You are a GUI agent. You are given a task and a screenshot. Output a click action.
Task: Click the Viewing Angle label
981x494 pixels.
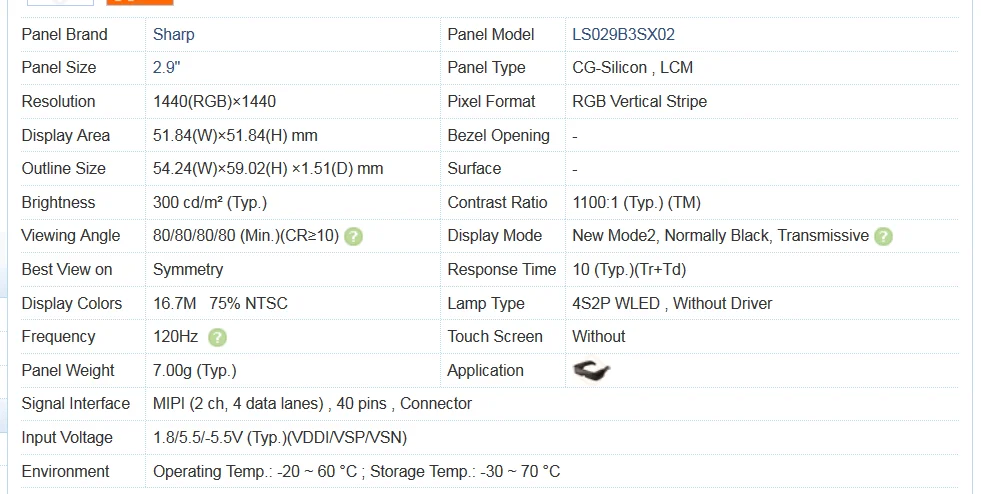pos(71,236)
